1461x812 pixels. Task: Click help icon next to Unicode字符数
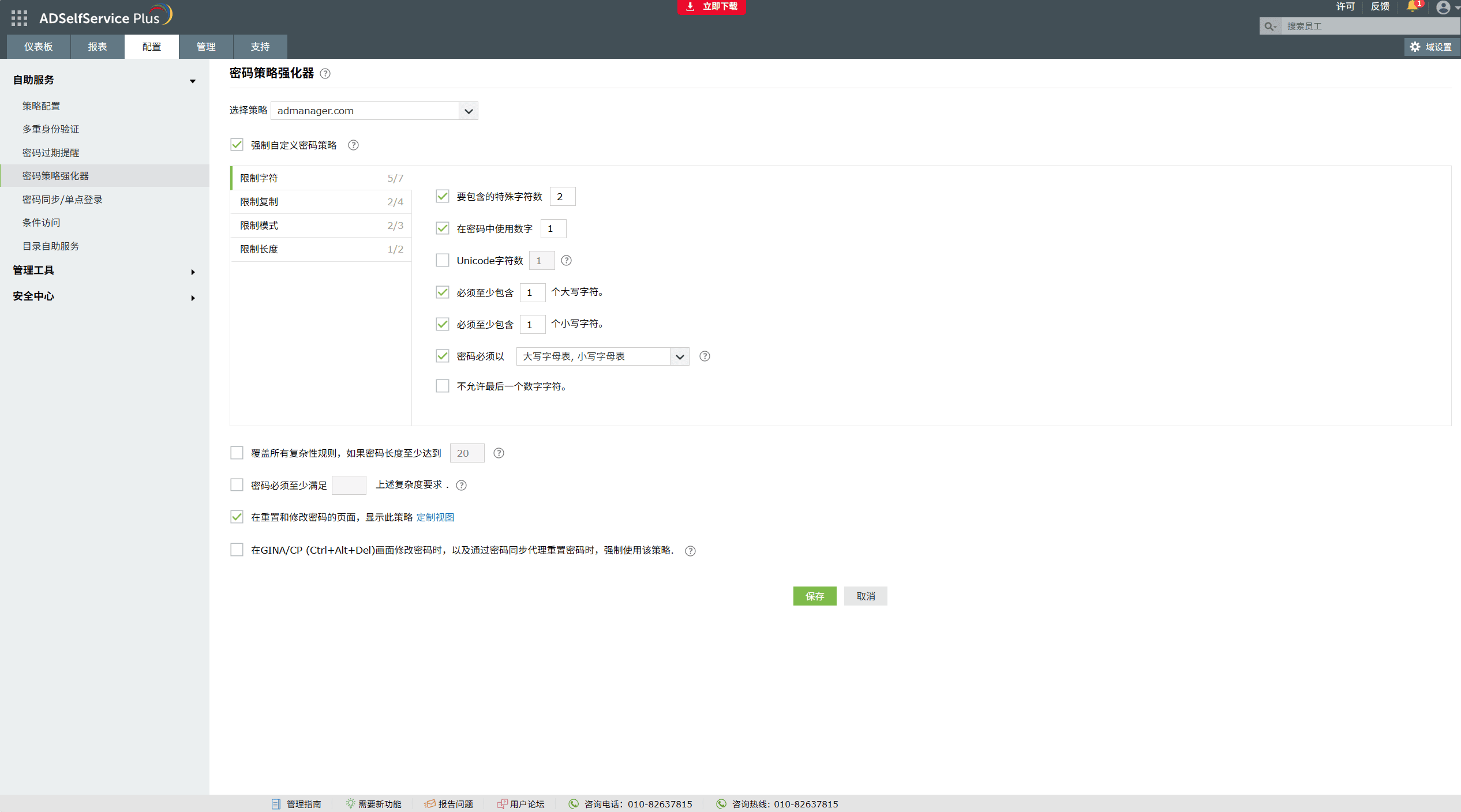(x=566, y=261)
